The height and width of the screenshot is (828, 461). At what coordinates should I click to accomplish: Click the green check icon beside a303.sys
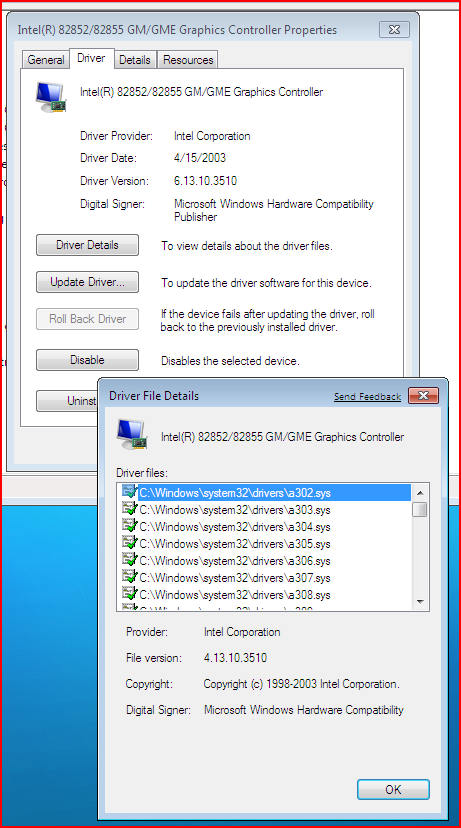(x=129, y=510)
